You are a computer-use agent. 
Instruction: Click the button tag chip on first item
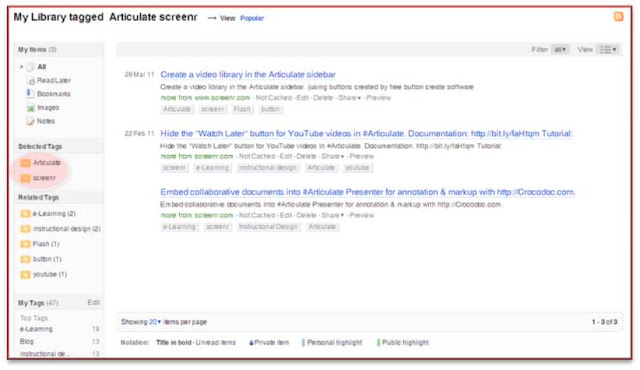point(271,109)
